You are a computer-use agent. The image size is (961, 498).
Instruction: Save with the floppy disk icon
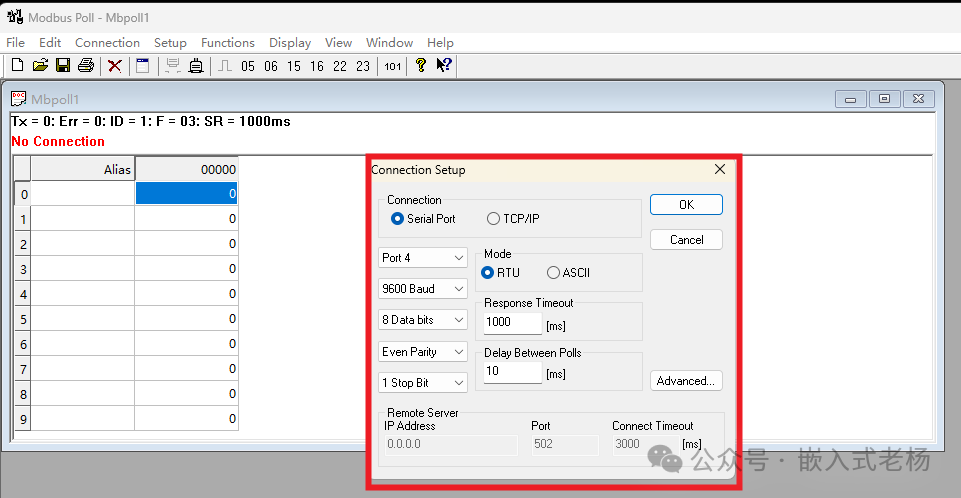[63, 65]
